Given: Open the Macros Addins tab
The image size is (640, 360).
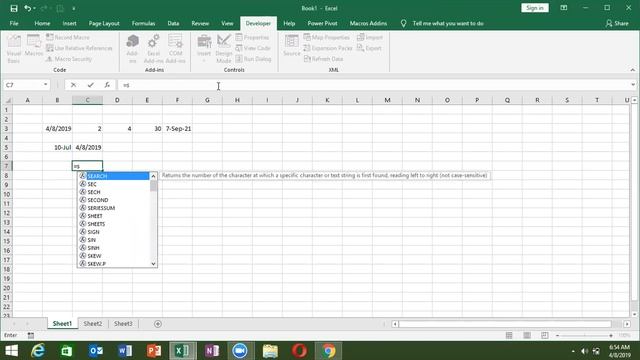Looking at the screenshot, I should point(368,23).
